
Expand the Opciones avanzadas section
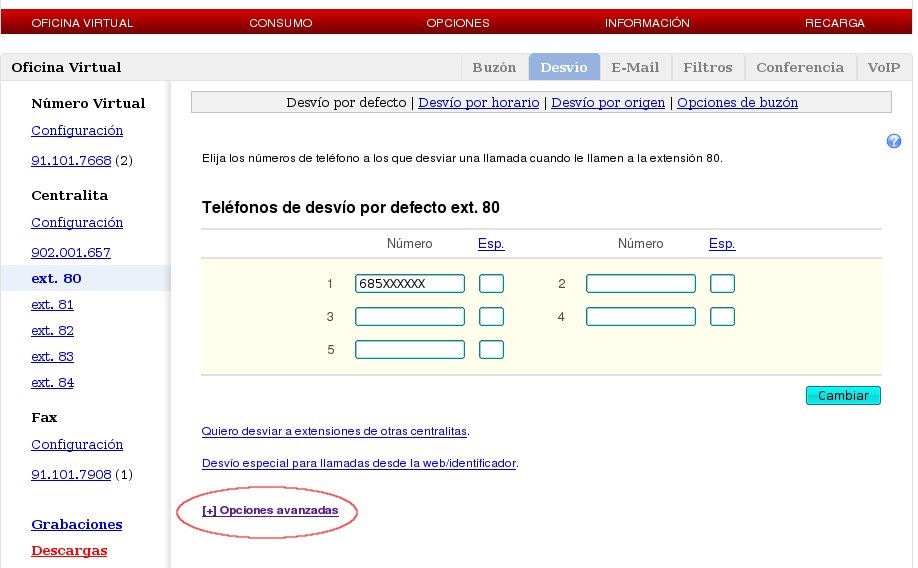(x=270, y=511)
